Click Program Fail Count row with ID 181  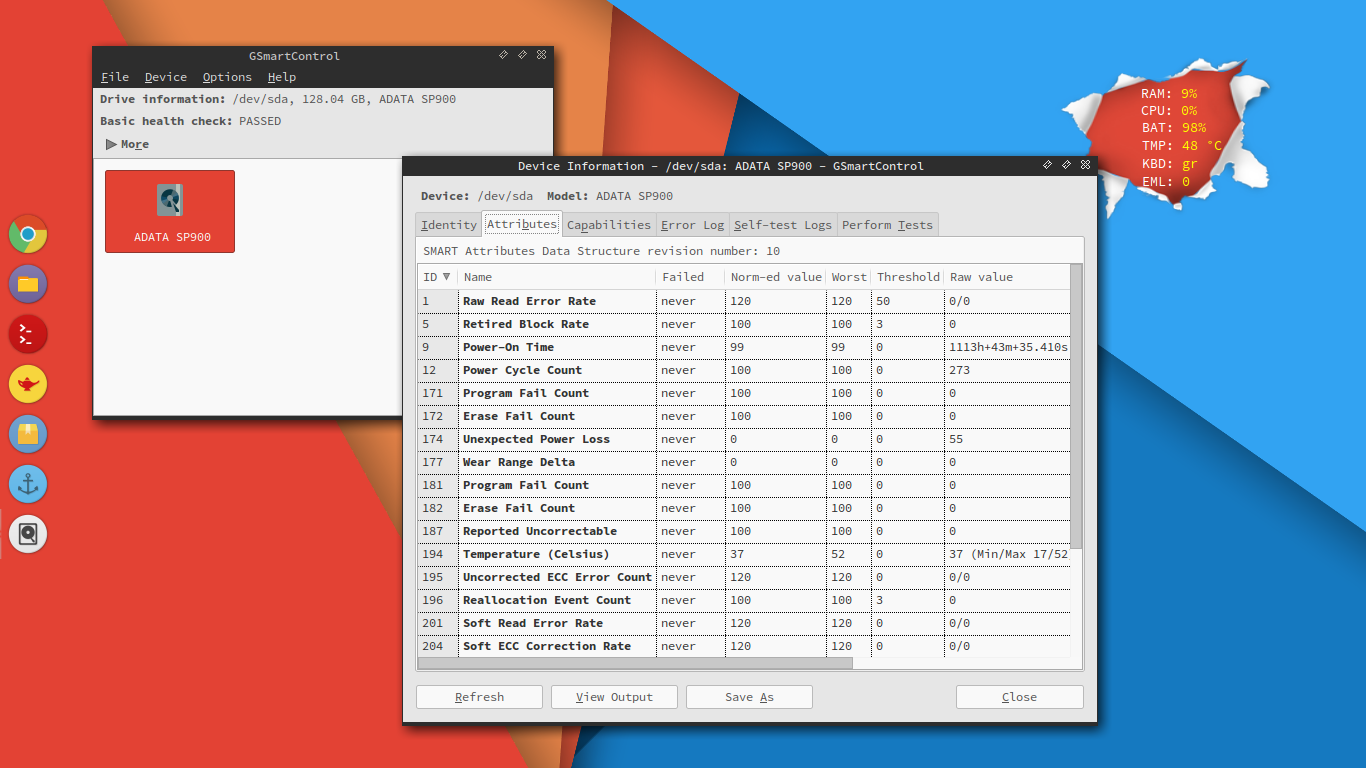(x=744, y=485)
